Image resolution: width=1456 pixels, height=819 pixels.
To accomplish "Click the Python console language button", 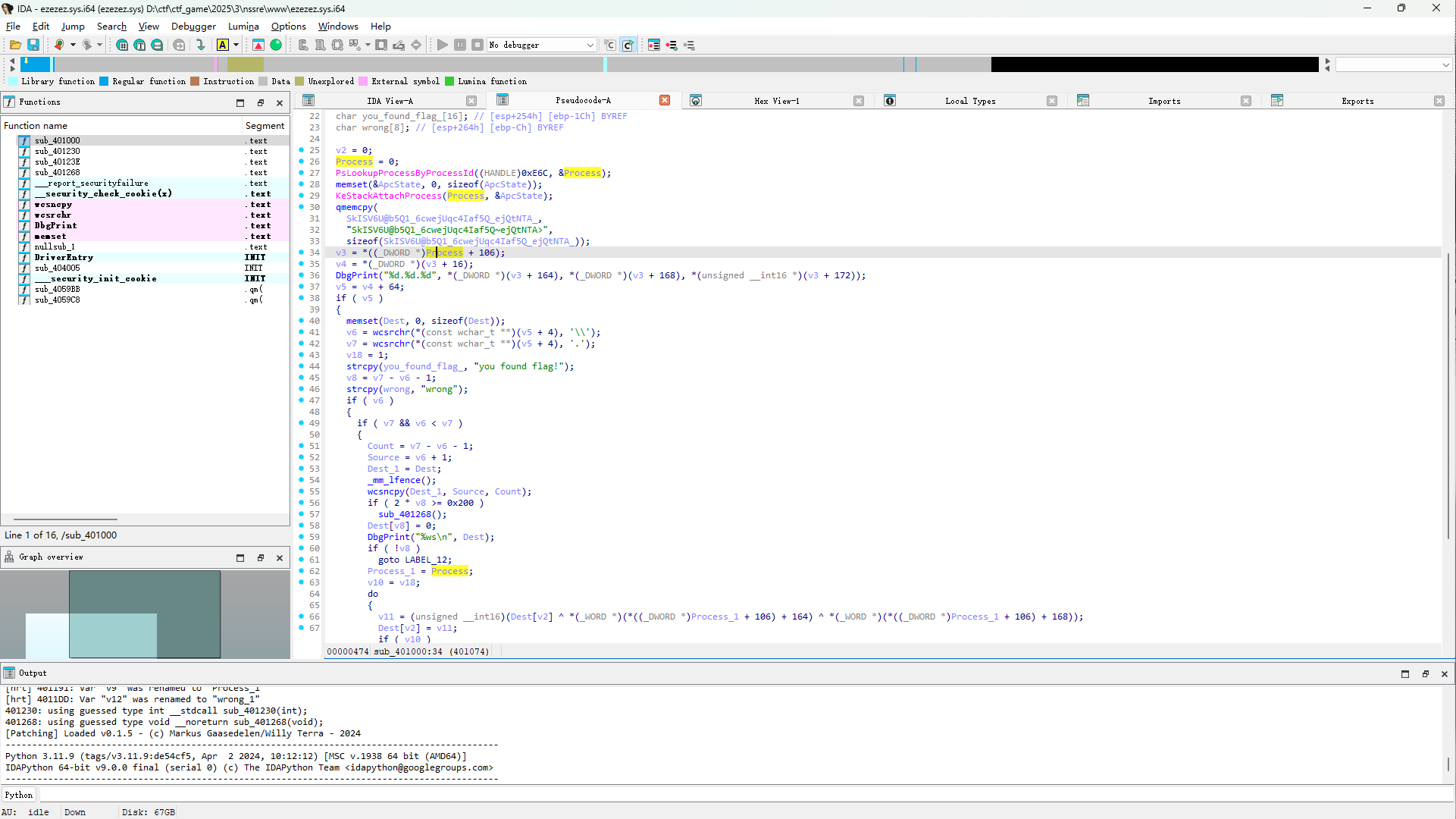I will pyautogui.click(x=19, y=795).
